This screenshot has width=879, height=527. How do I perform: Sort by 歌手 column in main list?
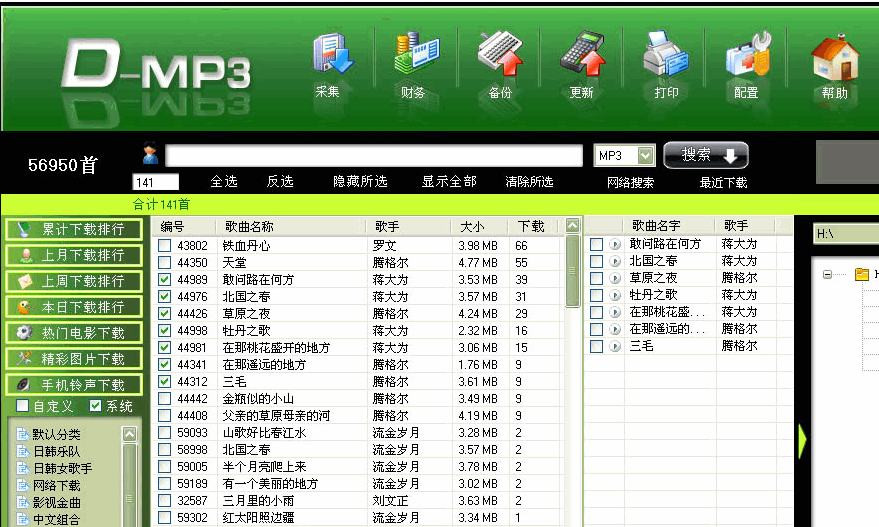[409, 226]
